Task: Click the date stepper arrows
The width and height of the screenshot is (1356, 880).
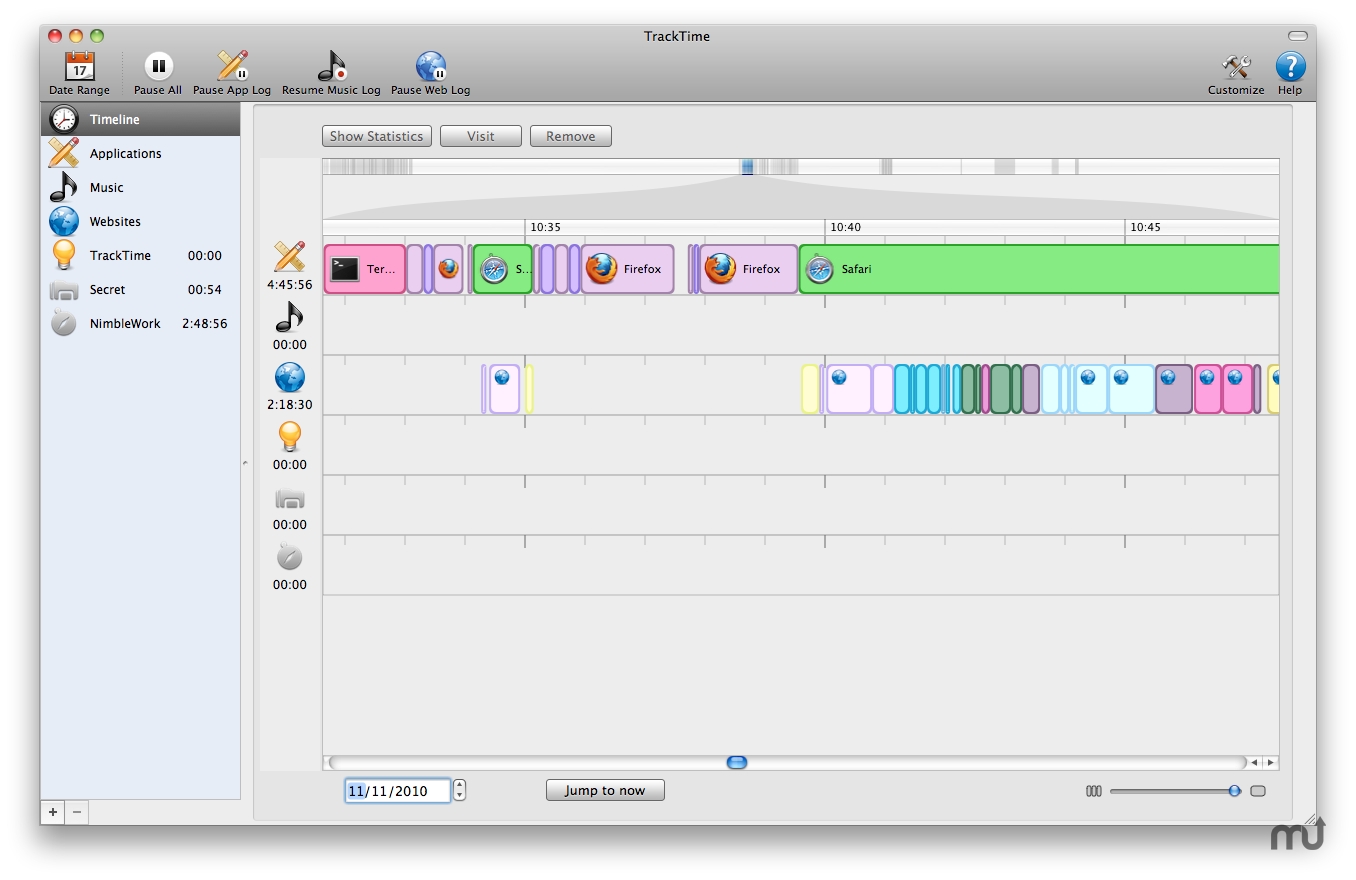Action: pos(459,790)
